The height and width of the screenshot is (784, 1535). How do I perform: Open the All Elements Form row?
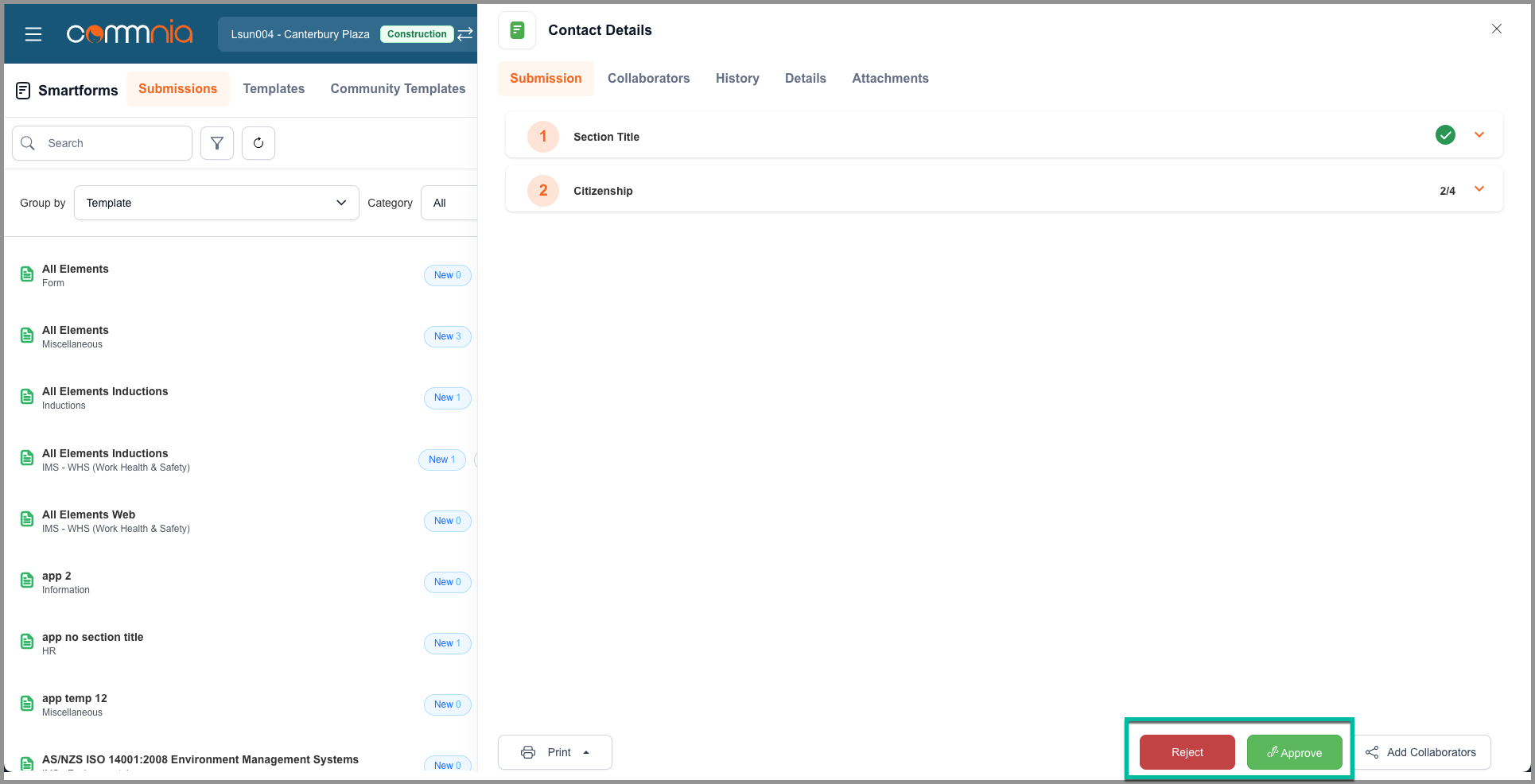(241, 275)
